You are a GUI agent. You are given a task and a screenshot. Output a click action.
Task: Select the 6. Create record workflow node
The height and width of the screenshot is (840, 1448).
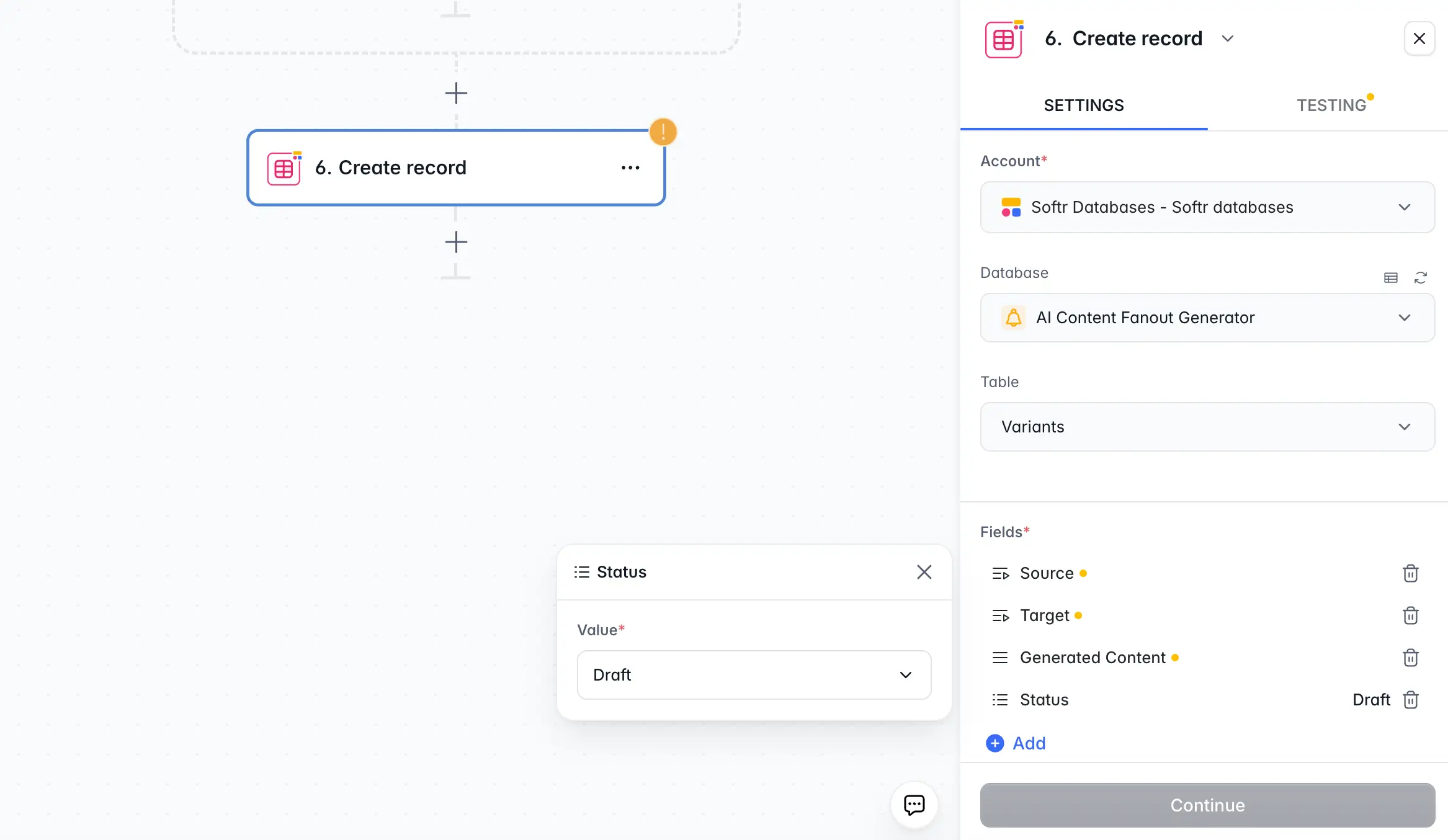point(456,168)
